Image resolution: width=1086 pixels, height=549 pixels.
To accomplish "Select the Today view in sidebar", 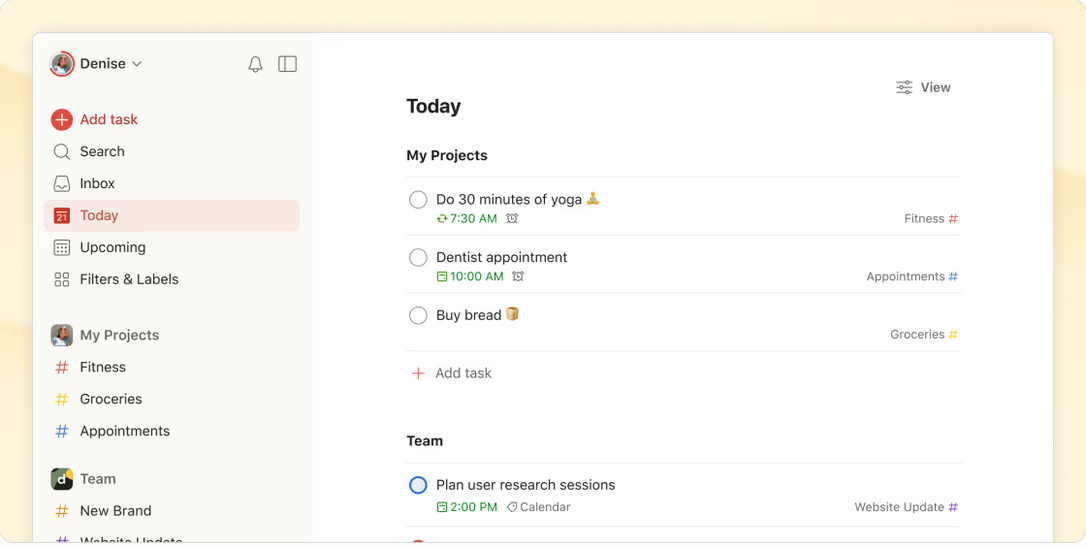I will (x=172, y=215).
